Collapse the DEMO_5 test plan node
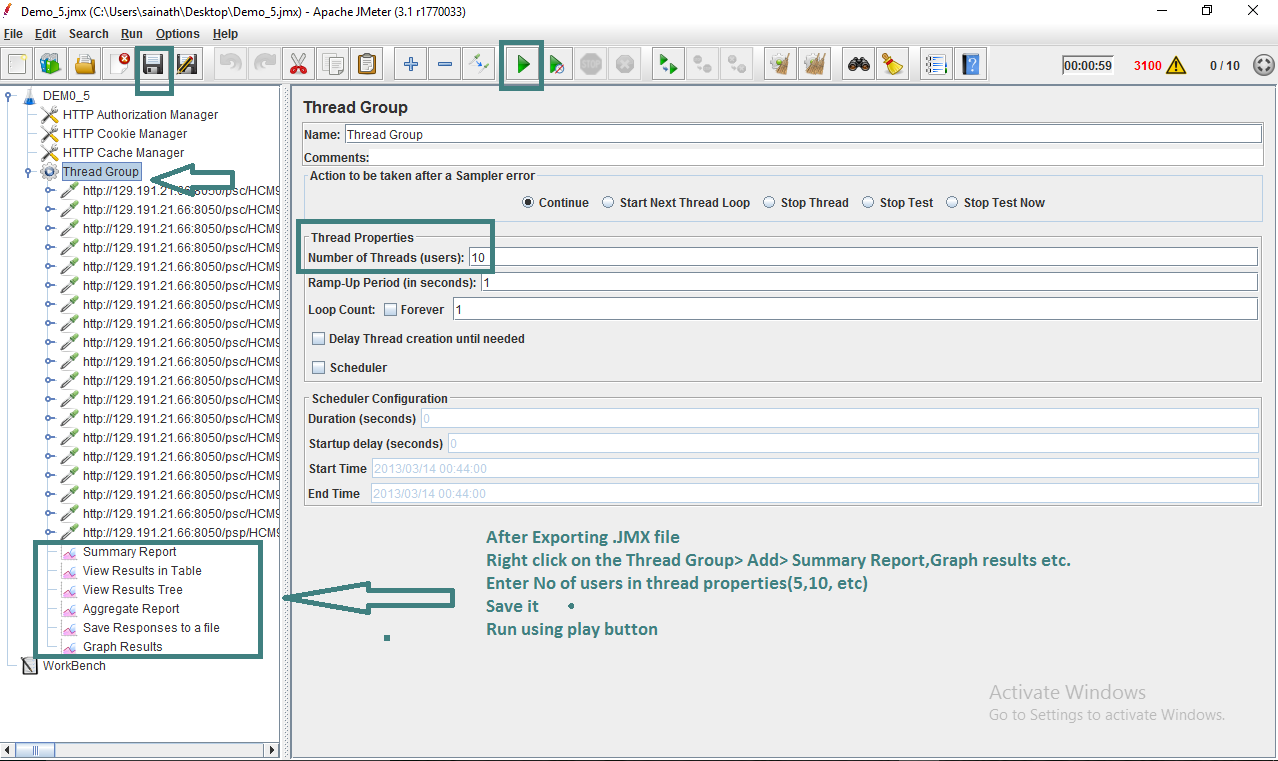The width and height of the screenshot is (1278, 761). tap(9, 96)
